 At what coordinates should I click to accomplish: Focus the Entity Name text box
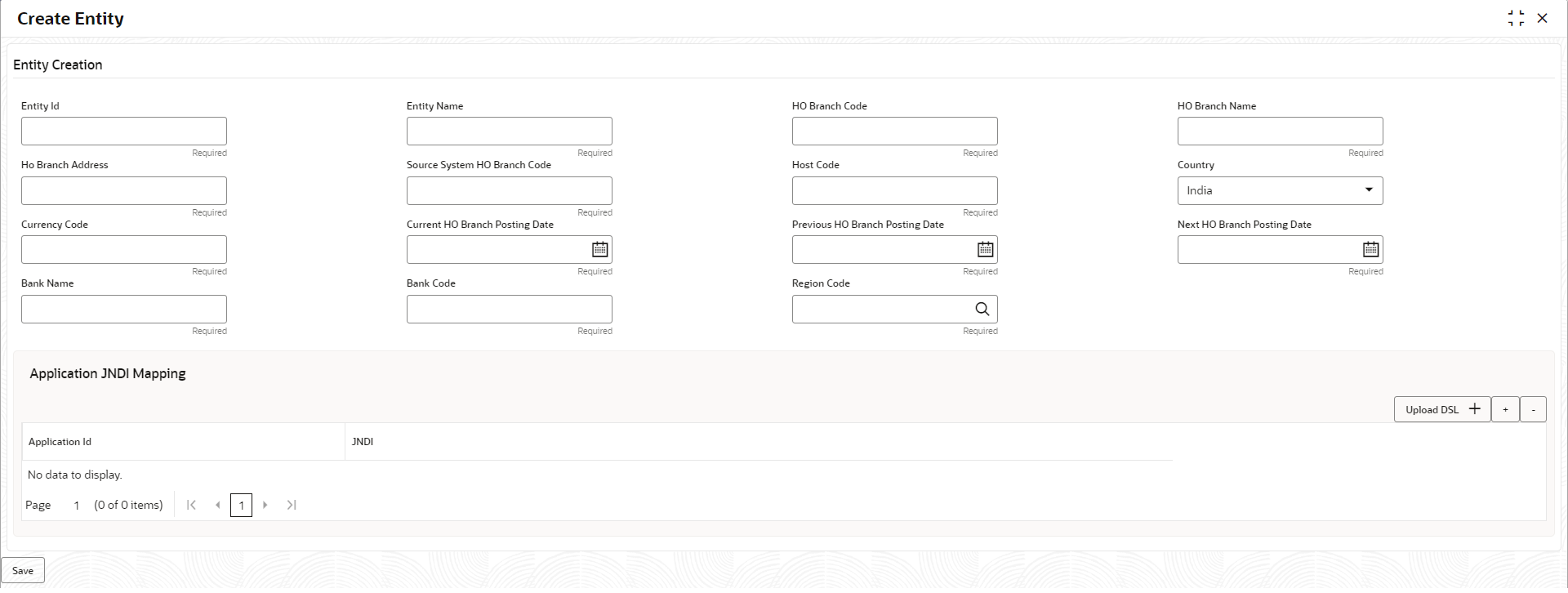[x=510, y=132]
